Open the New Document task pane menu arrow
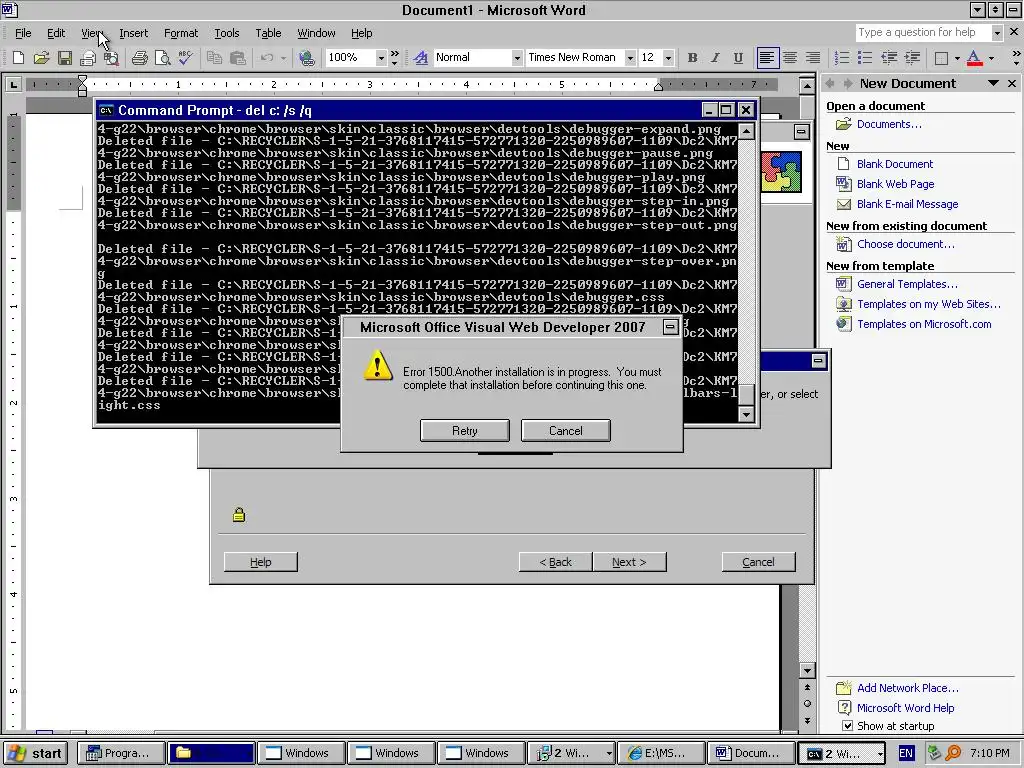 tap(993, 83)
